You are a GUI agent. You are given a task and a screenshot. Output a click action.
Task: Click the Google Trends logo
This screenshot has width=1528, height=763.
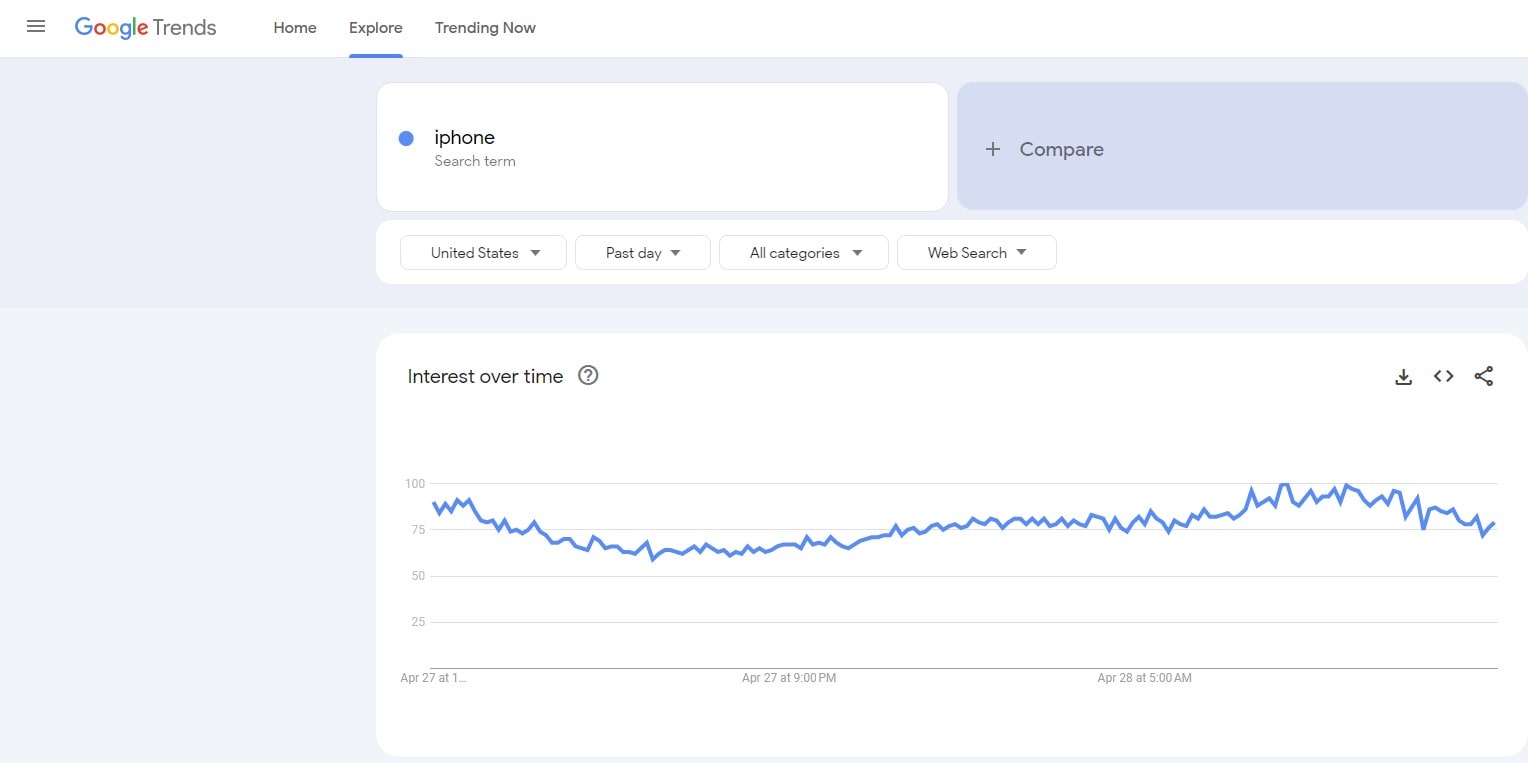tap(146, 28)
